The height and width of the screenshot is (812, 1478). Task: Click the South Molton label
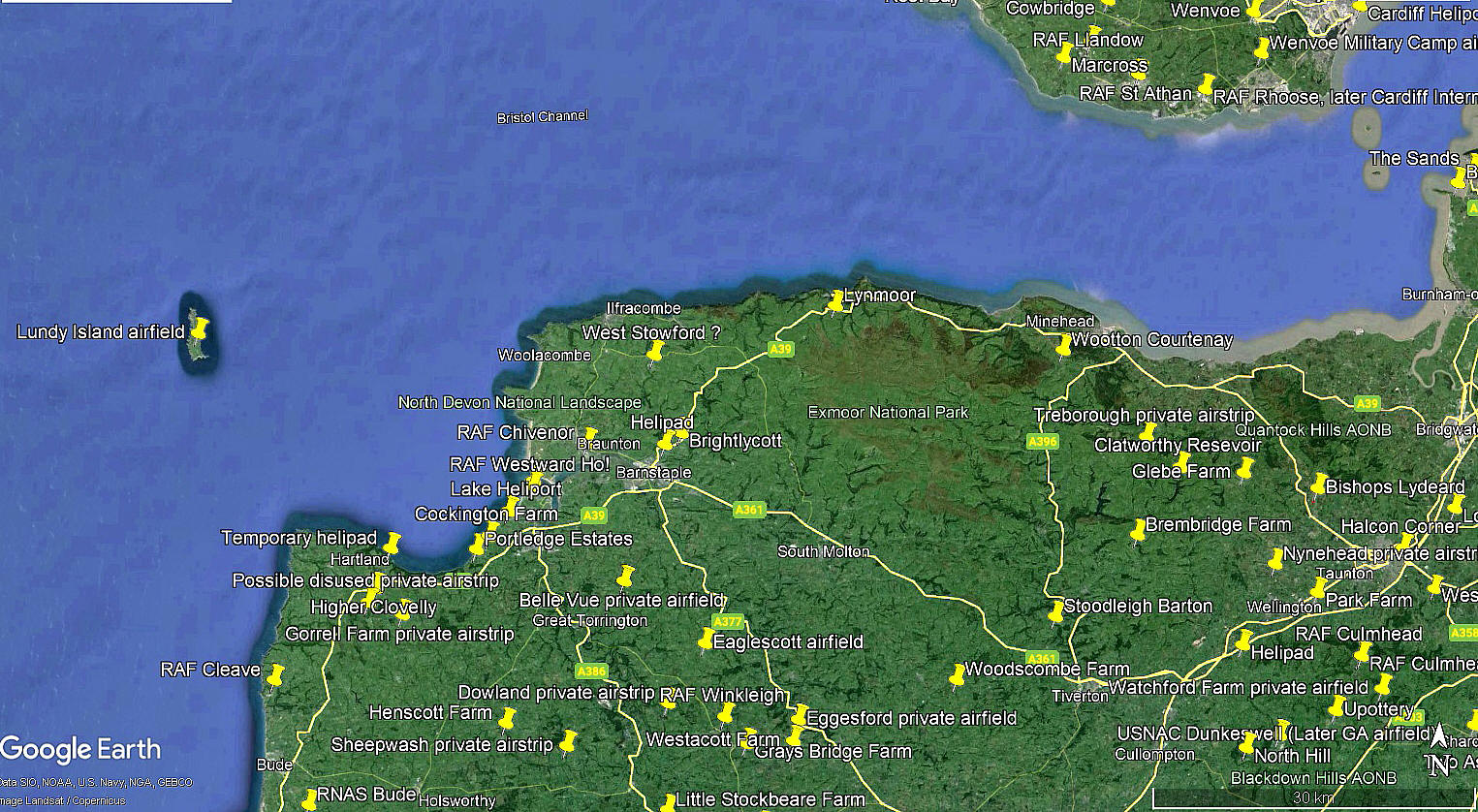(x=823, y=550)
